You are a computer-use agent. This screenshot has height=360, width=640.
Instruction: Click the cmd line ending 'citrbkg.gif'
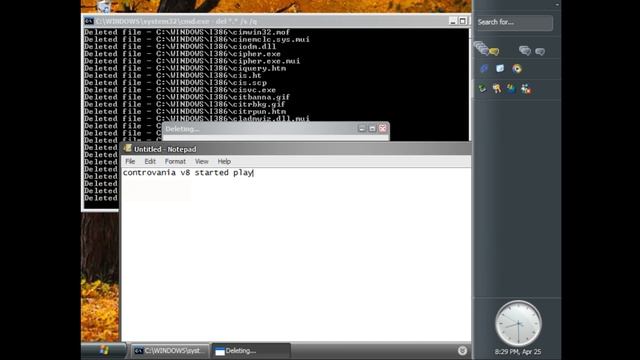click(184, 104)
